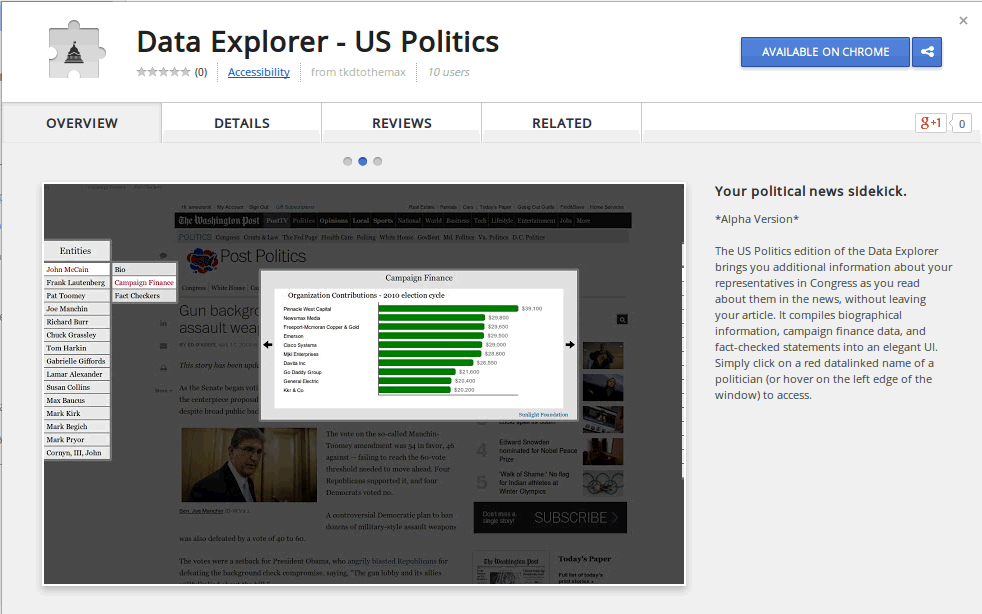
Task: Show the third screenshot using the carousel dot
Action: 378,162
